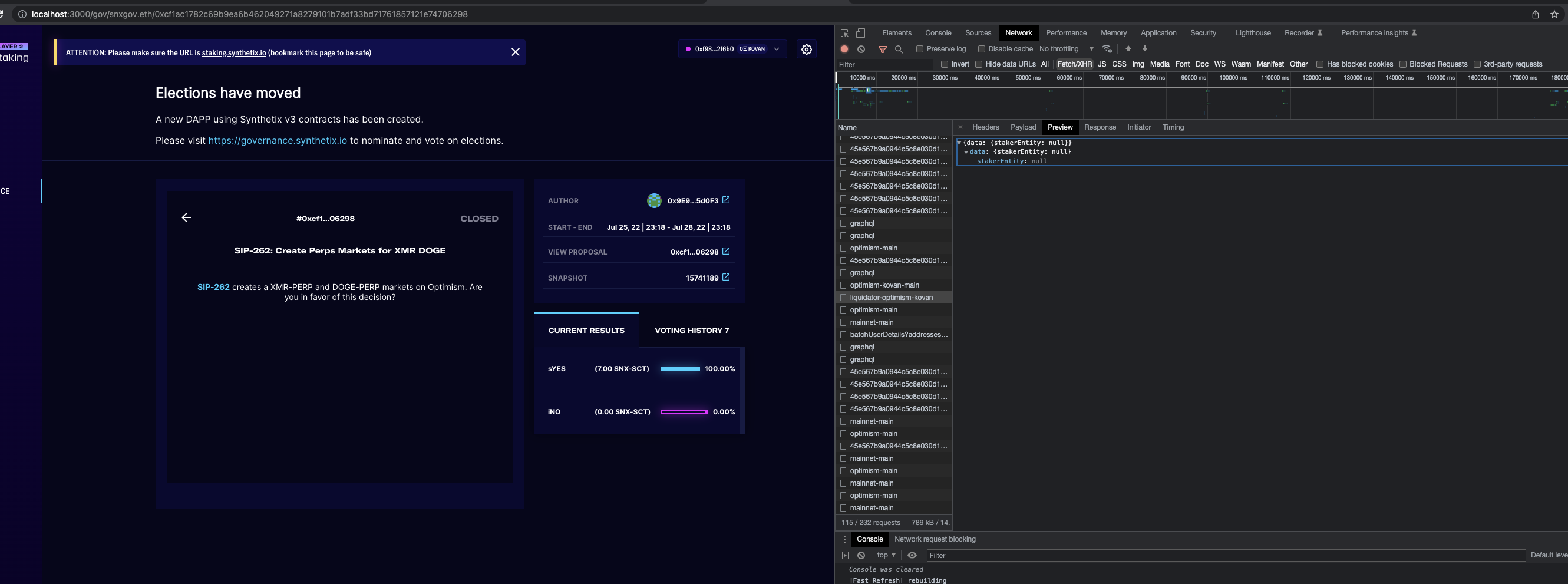Open view proposal external link icon
The height and width of the screenshot is (584, 1568).
click(725, 251)
